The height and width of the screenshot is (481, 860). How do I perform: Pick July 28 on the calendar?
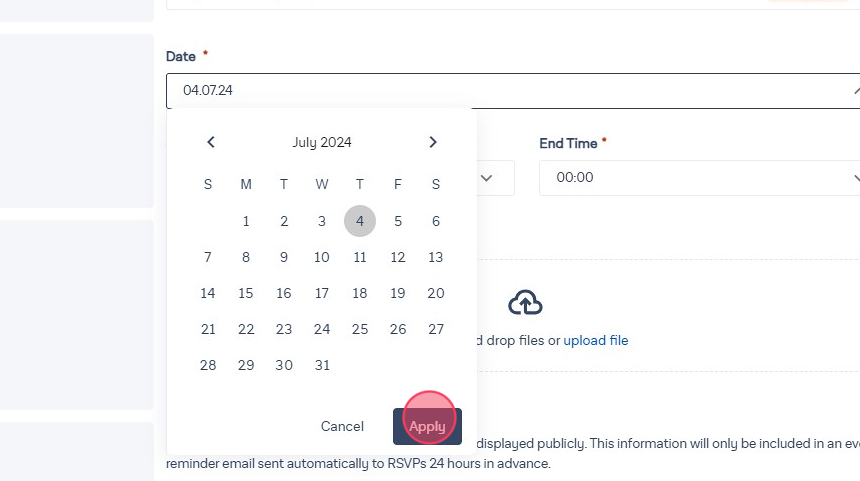pyautogui.click(x=208, y=365)
